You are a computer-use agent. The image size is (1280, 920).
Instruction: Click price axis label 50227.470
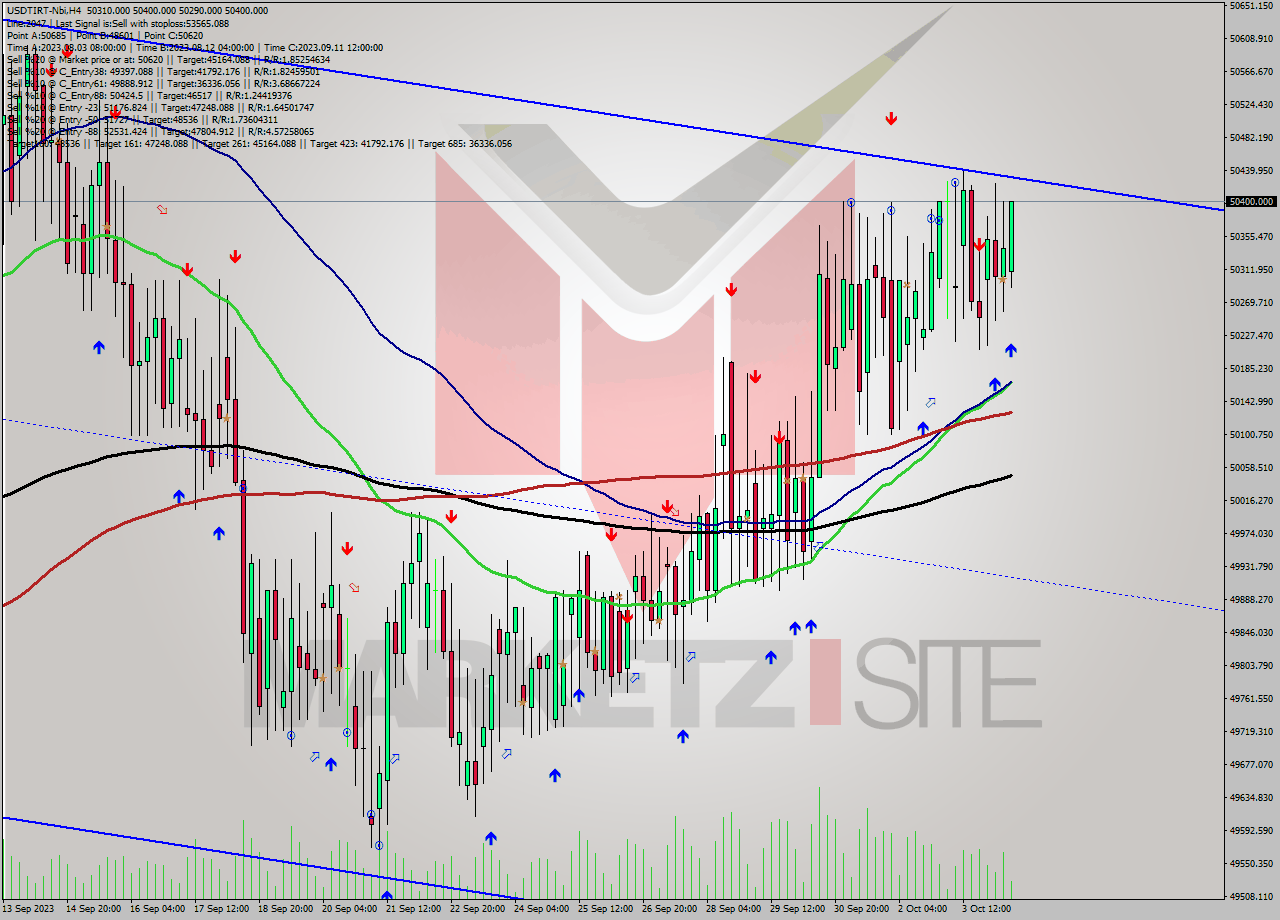click(1252, 335)
